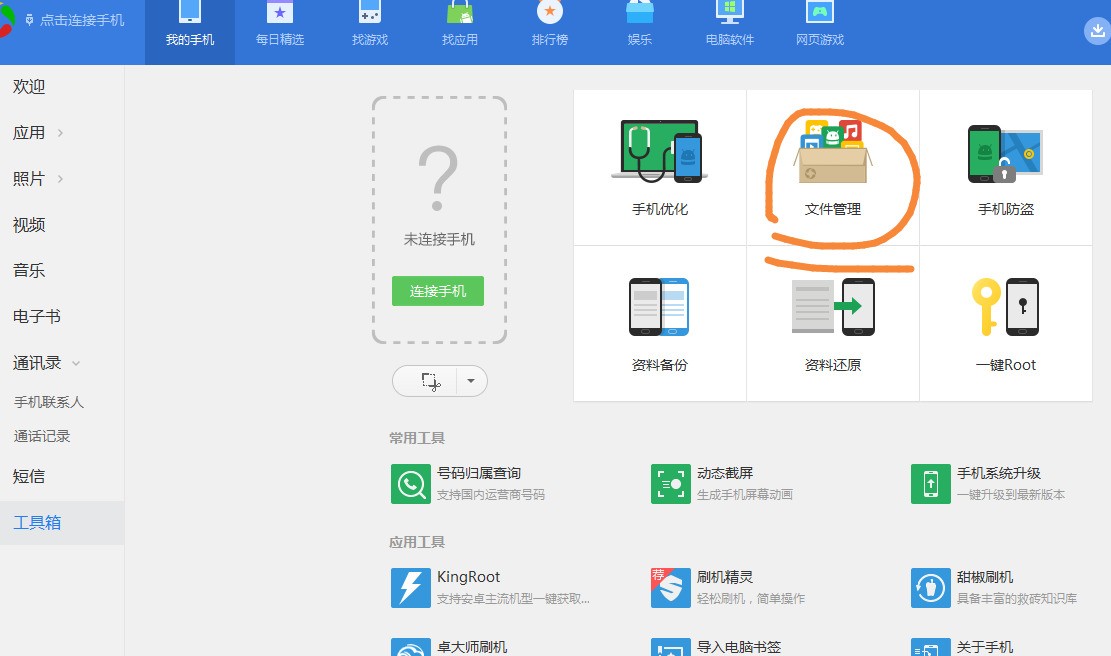
Task: Click the green 连接手机 button
Action: click(438, 291)
